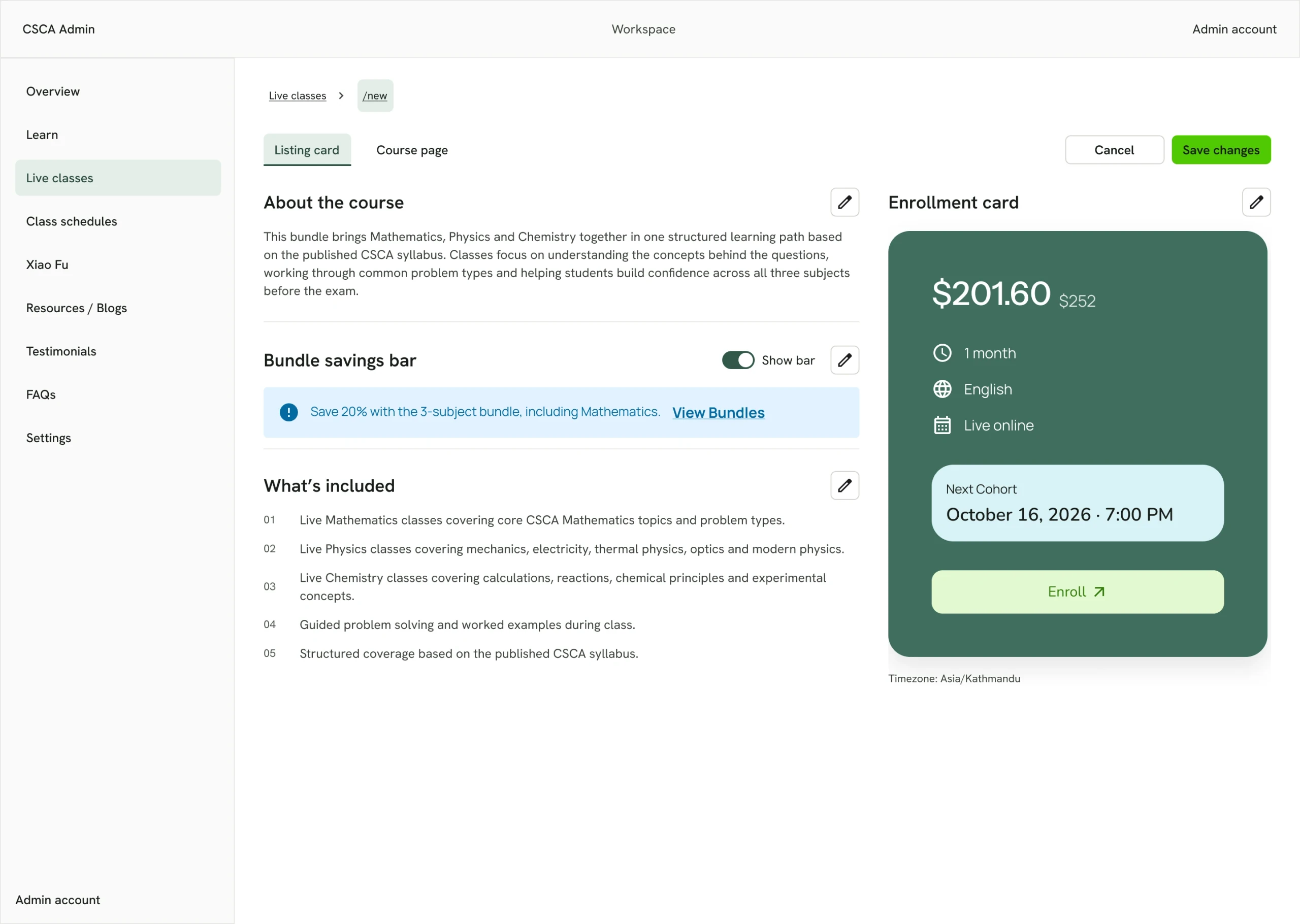Click the 1 month duration text
The height and width of the screenshot is (924, 1300).
989,353
